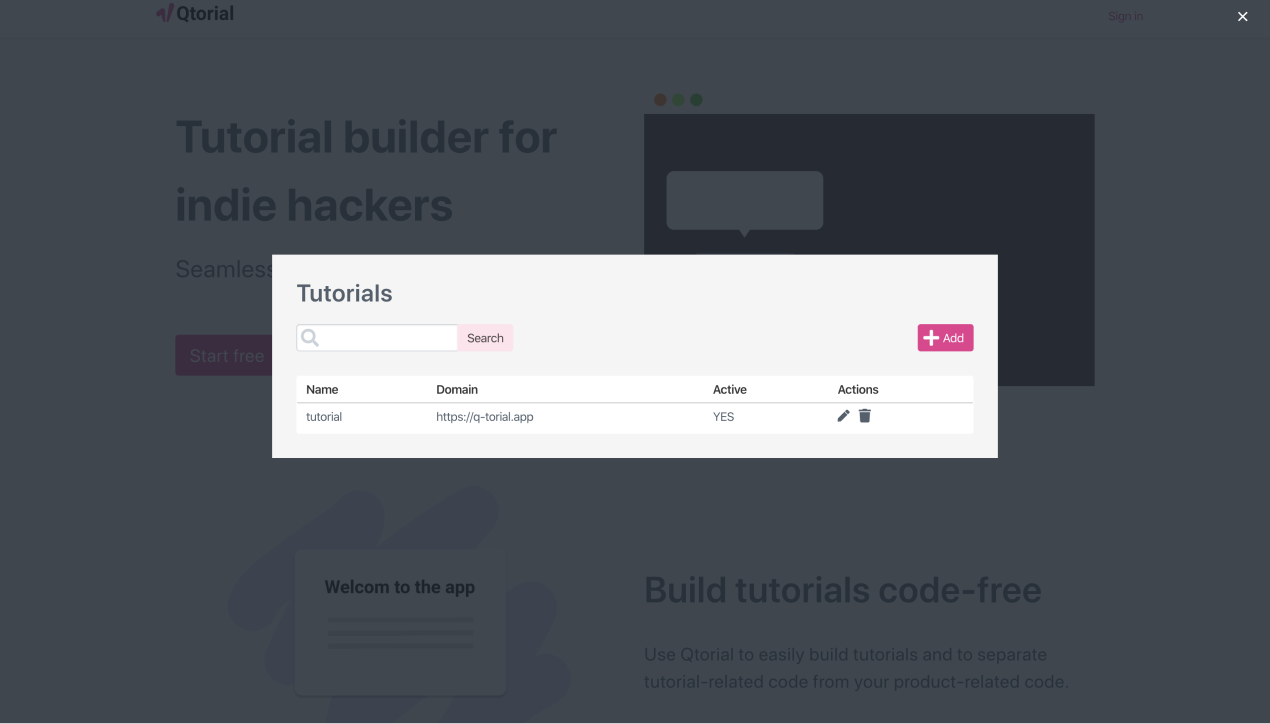The width and height of the screenshot is (1270, 724).
Task: Click 'Build tutorials code-free' heading
Action: point(843,590)
